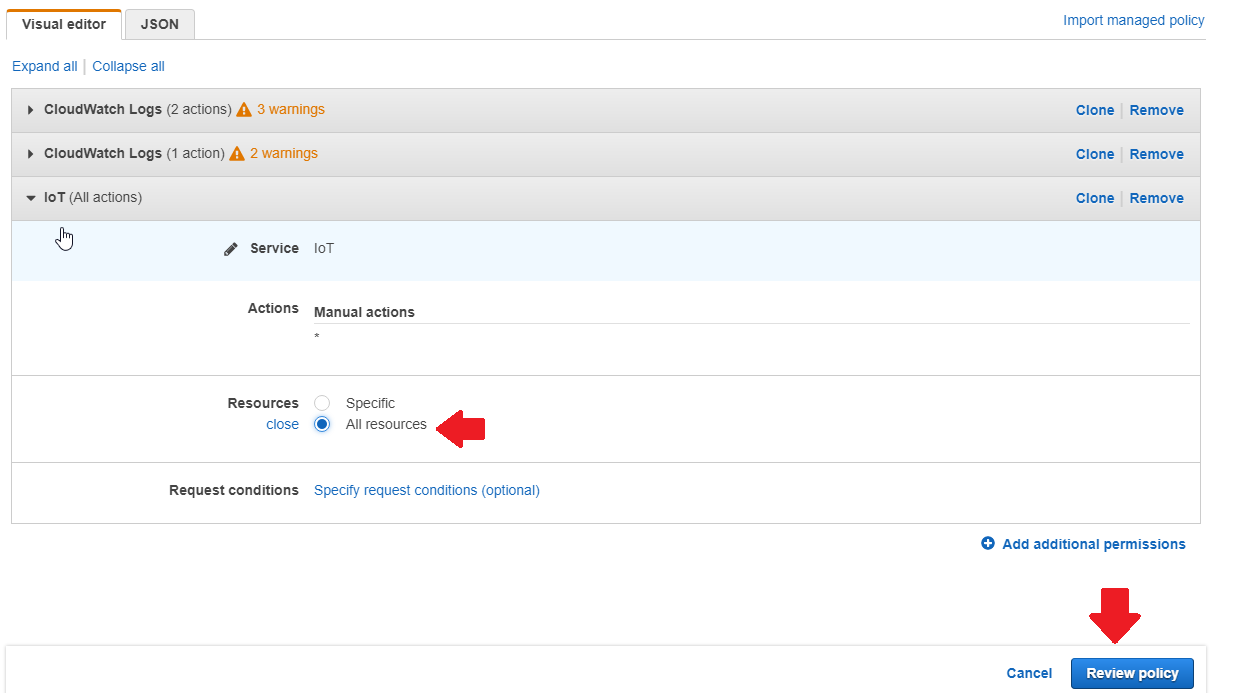Click the Cancel link
This screenshot has width=1251, height=693.
click(x=1029, y=674)
